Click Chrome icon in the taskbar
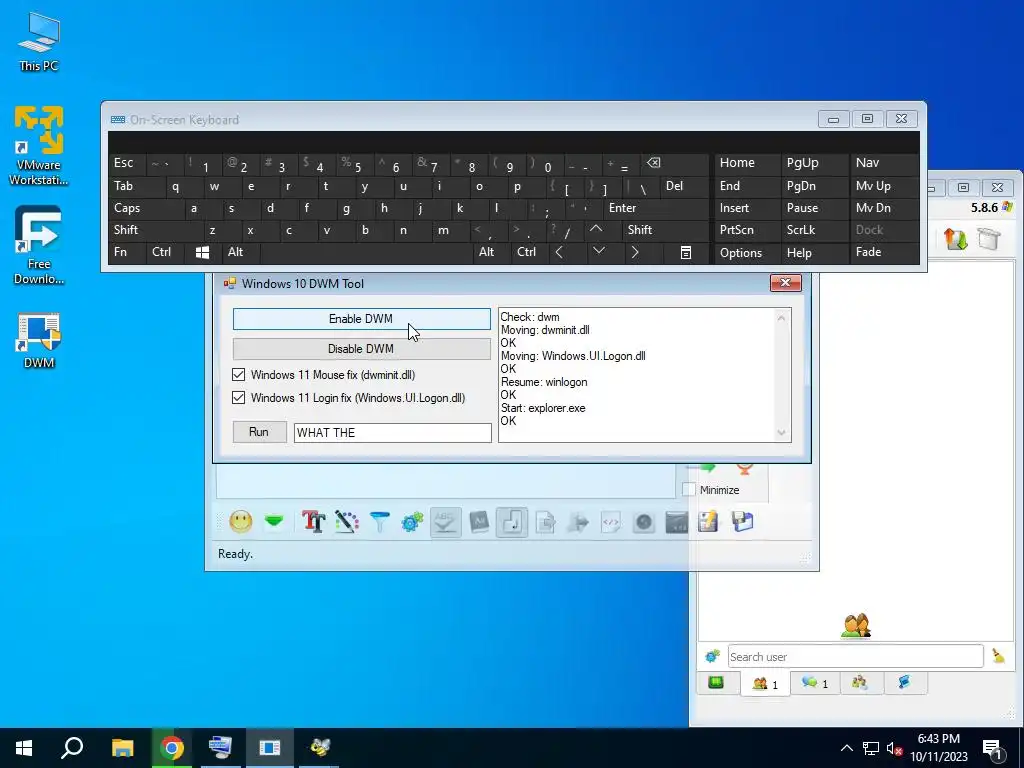The height and width of the screenshot is (768, 1024). (x=172, y=748)
